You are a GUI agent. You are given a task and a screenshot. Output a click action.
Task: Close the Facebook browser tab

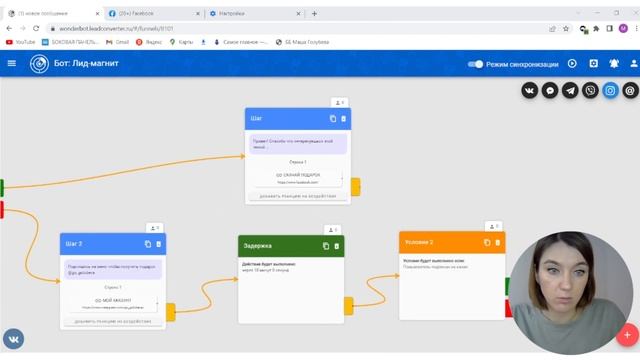[198, 13]
